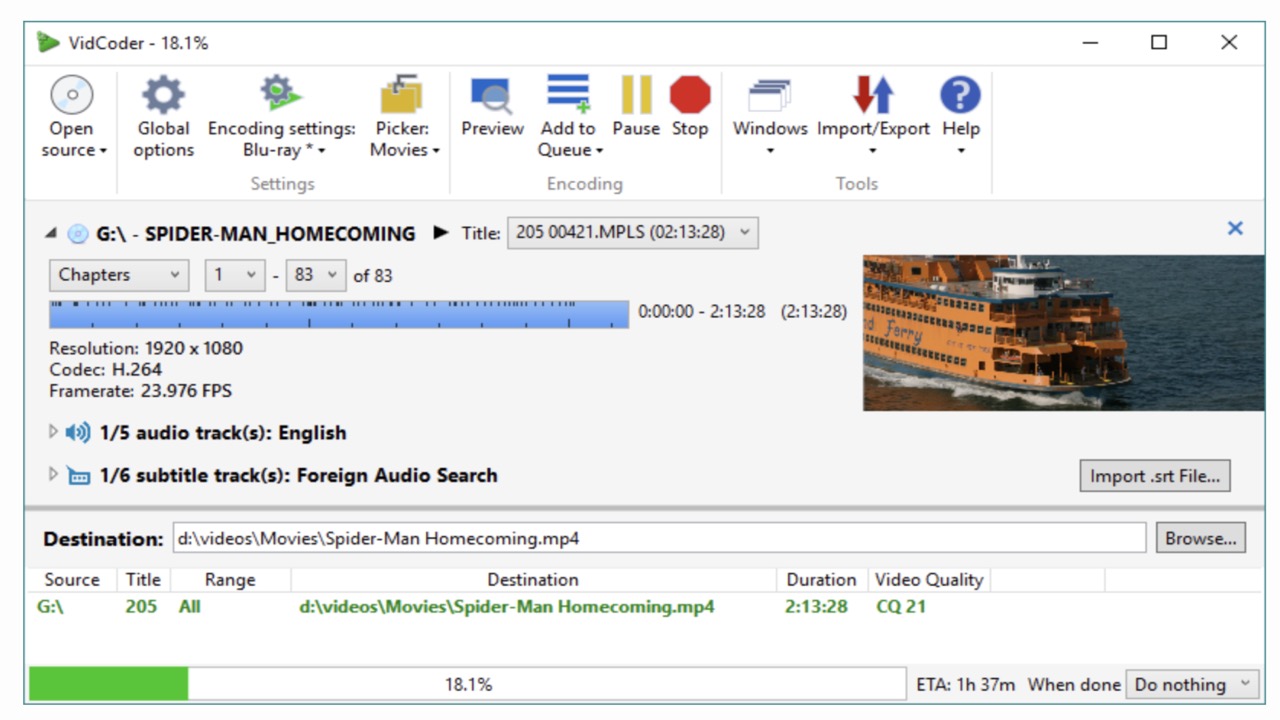This screenshot has height=720, width=1280.
Task: Click the Preview magnifier icon
Action: (492, 95)
